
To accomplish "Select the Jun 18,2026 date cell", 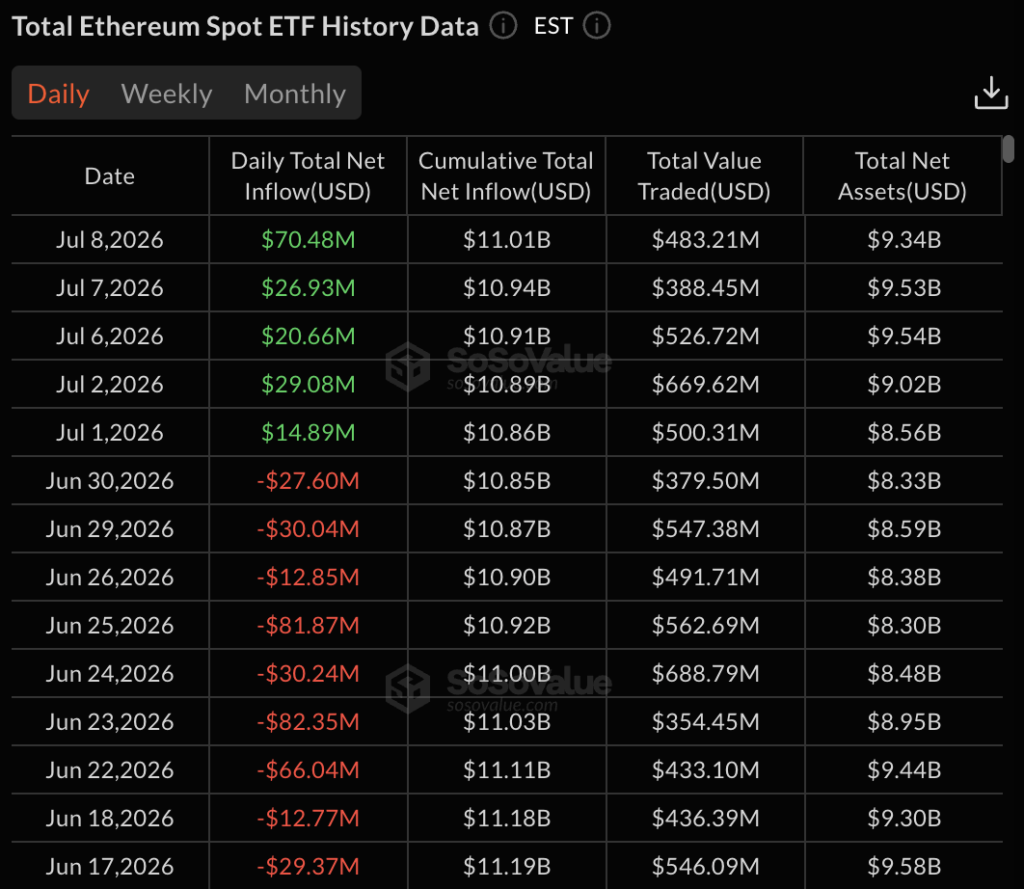I will [110, 819].
